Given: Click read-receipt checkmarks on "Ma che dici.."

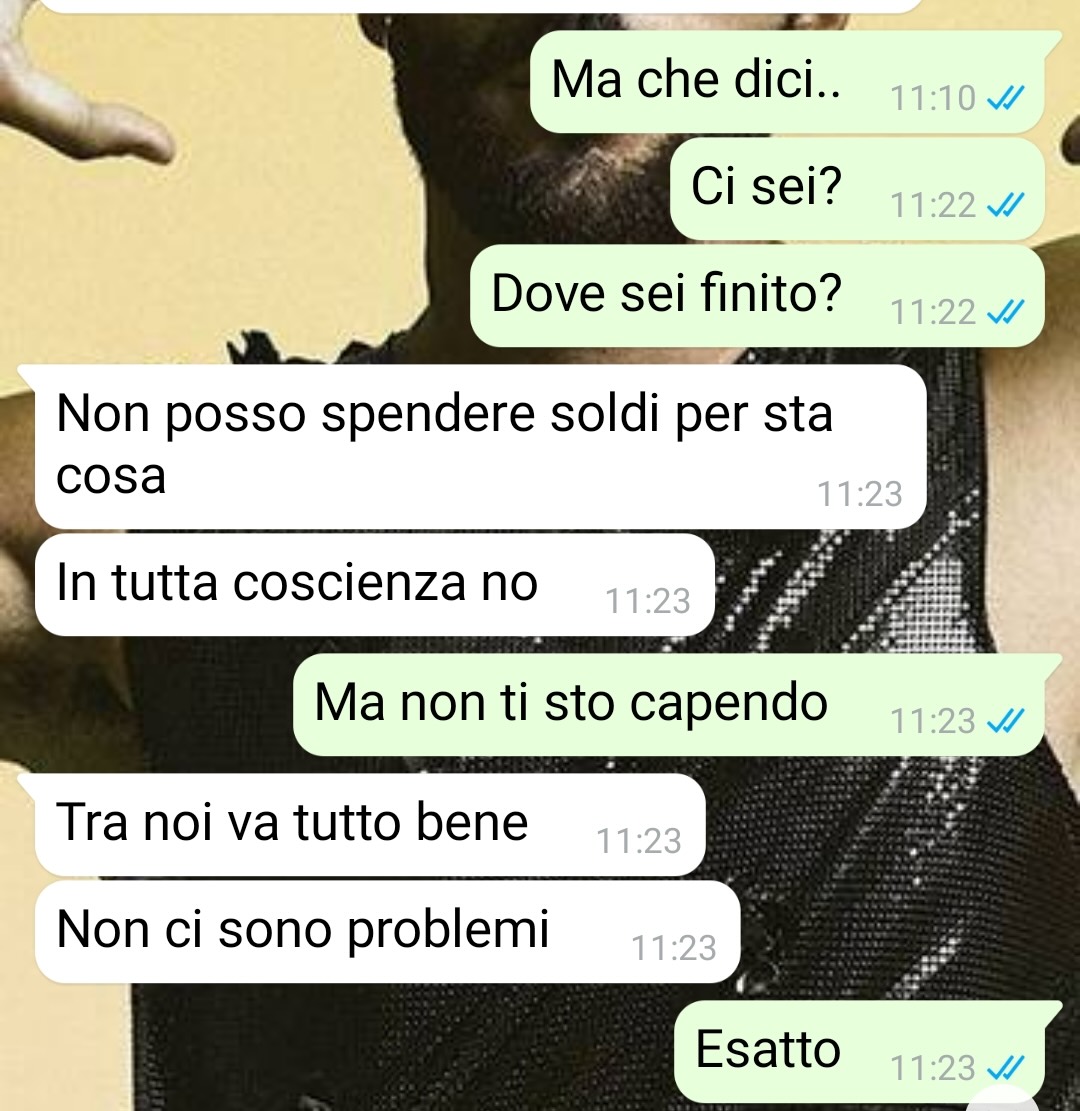Looking at the screenshot, I should point(1006,98).
